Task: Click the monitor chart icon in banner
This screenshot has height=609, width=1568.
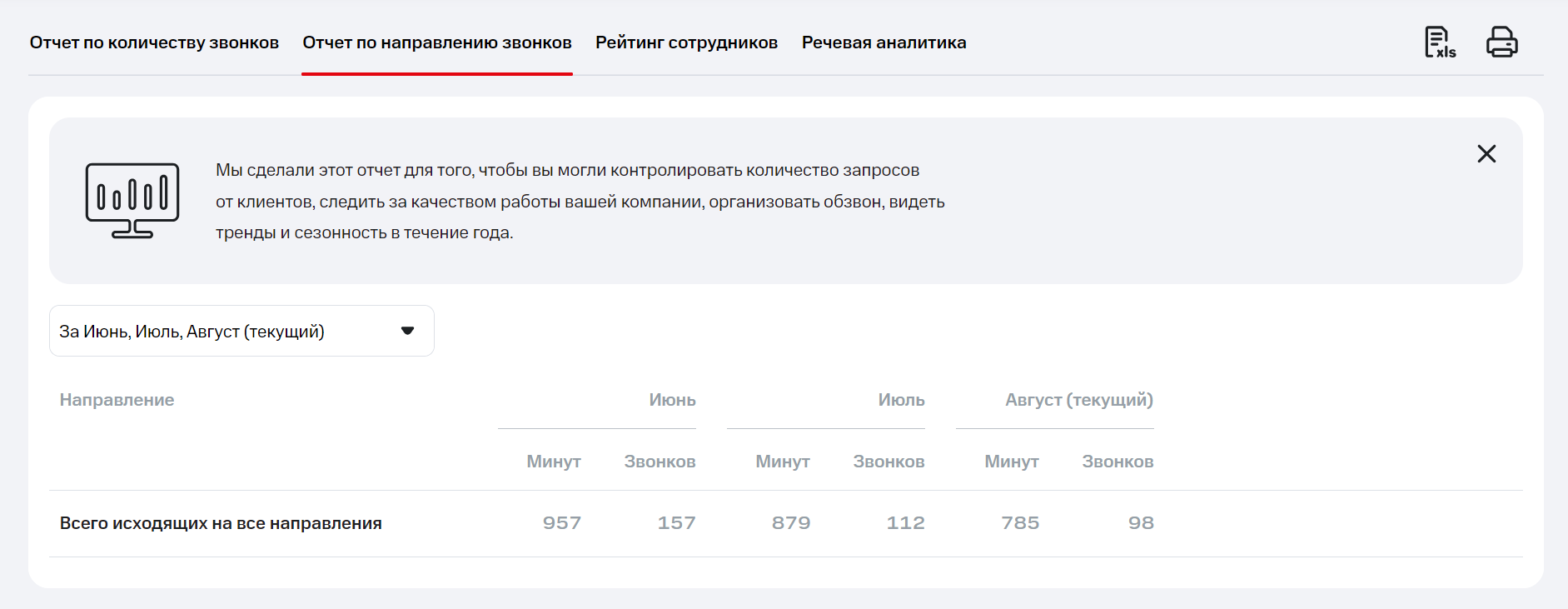Action: click(132, 200)
